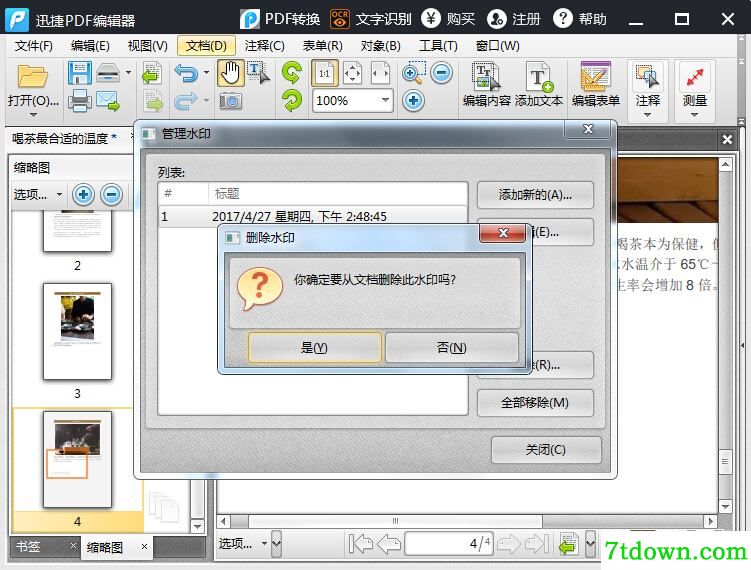Expand the 测量 toolbar dropdown
751x570 pixels.
point(694,114)
